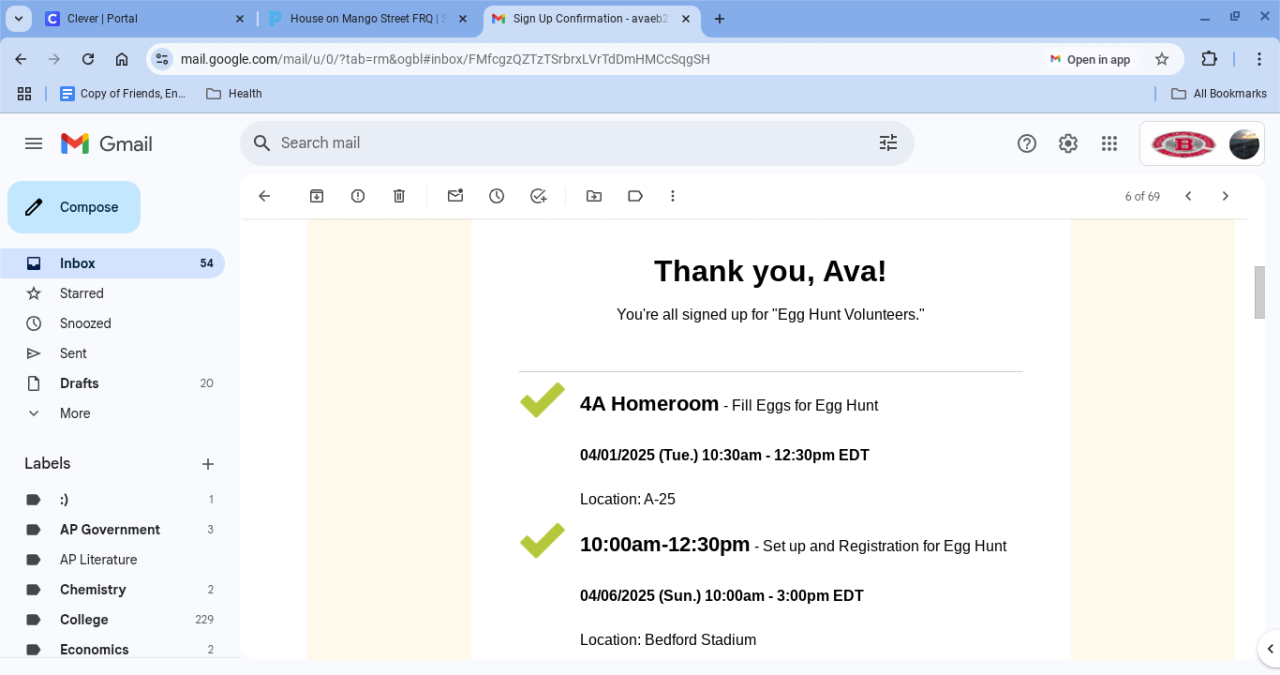Move email to a folder
The width and height of the screenshot is (1280, 675).
[594, 196]
